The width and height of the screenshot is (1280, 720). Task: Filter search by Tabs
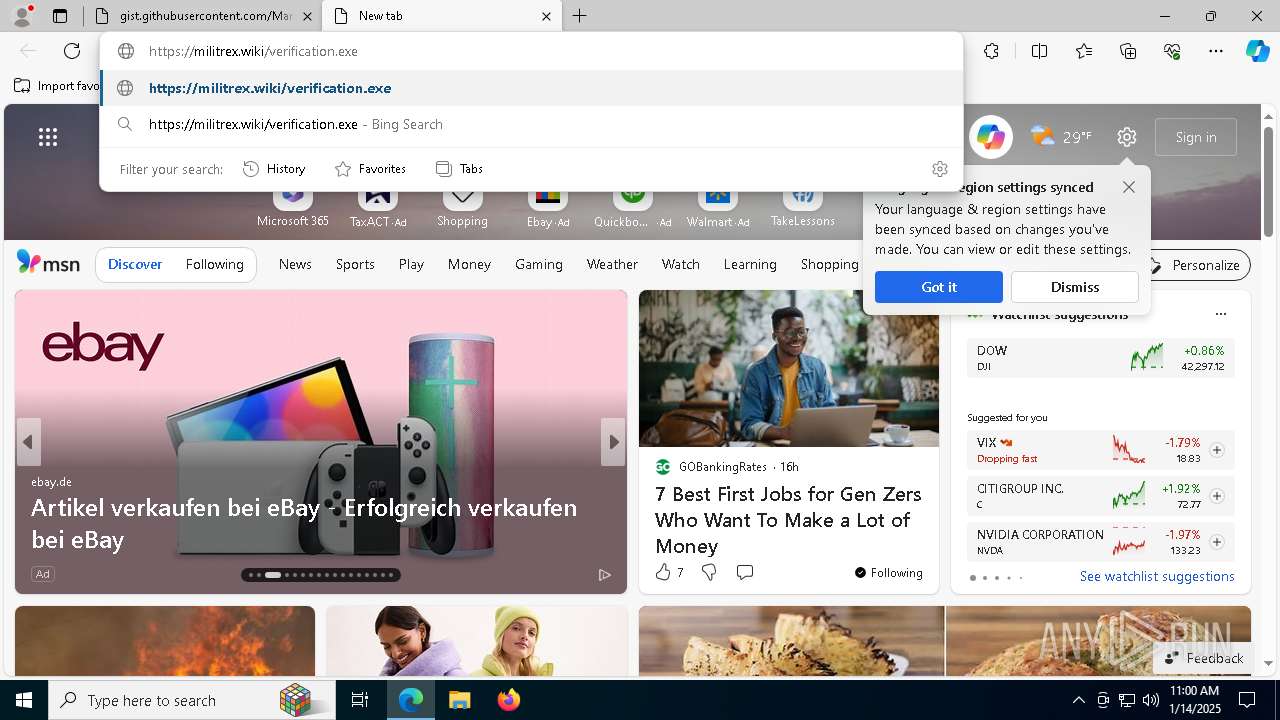pos(459,169)
